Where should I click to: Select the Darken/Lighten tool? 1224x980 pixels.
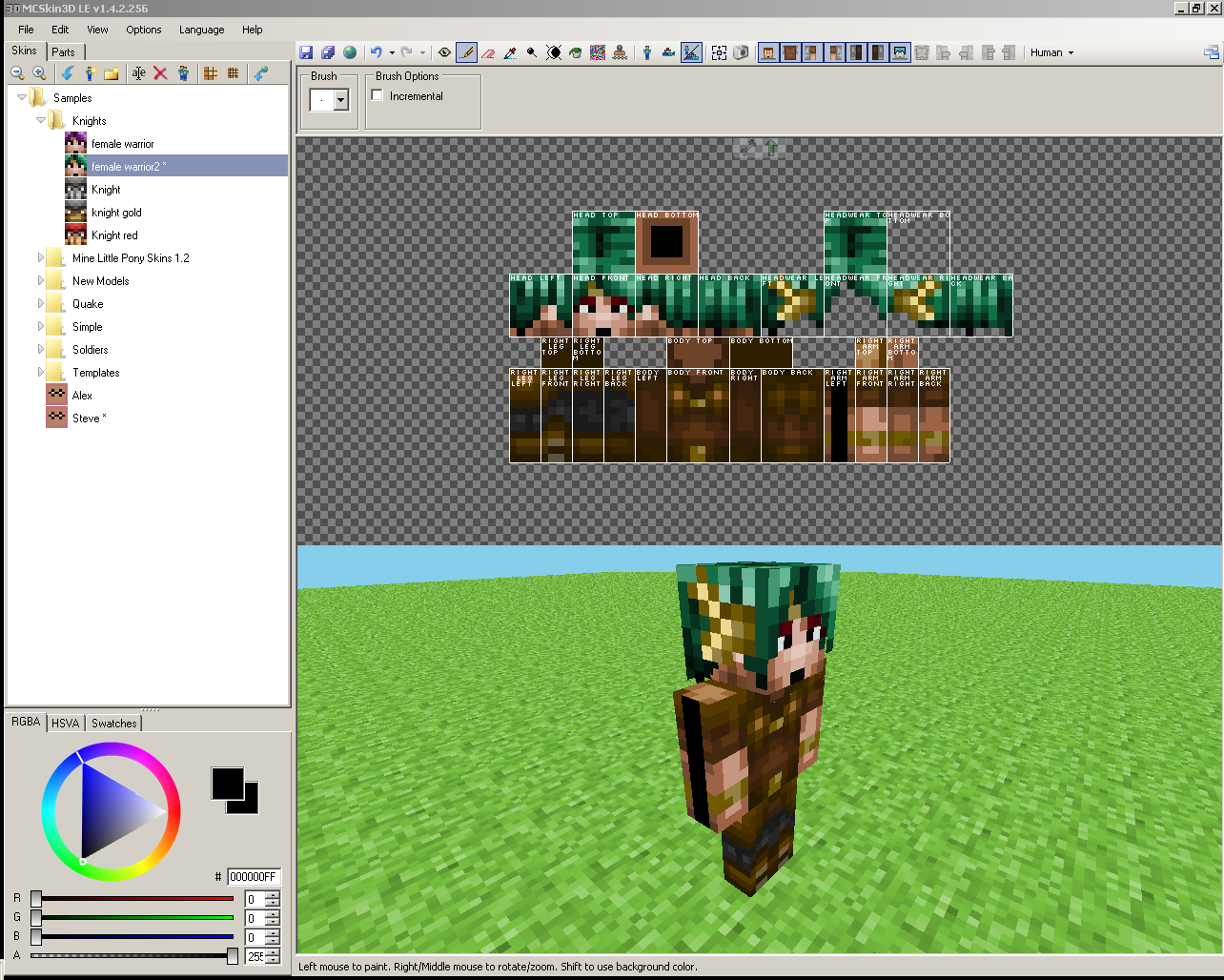click(554, 53)
